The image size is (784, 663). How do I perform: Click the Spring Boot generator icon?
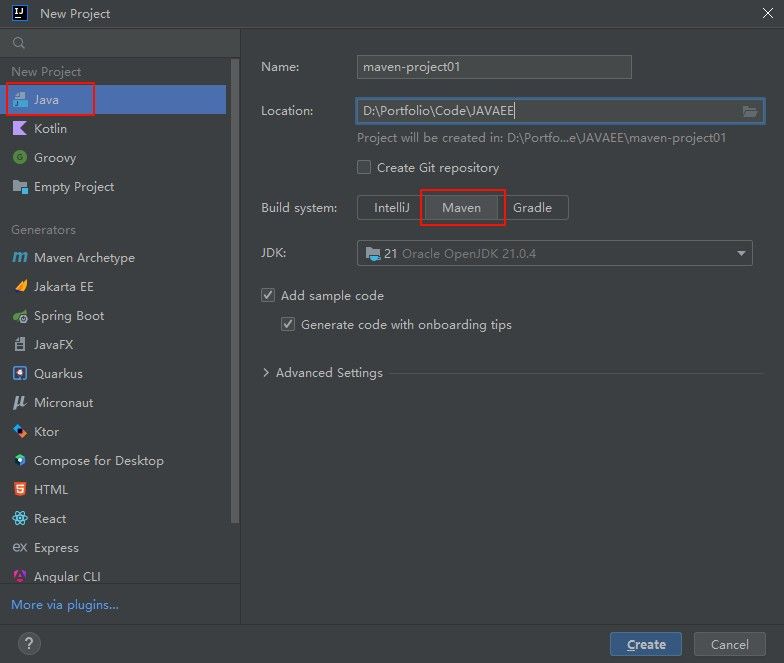(20, 316)
